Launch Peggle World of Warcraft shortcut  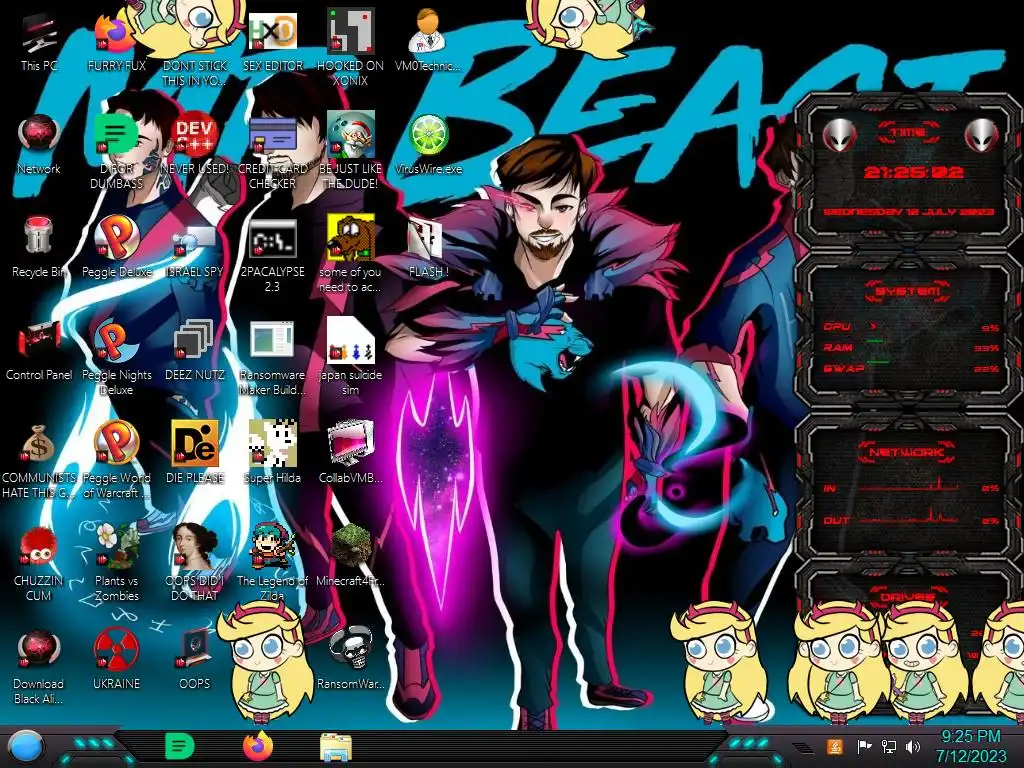116,460
